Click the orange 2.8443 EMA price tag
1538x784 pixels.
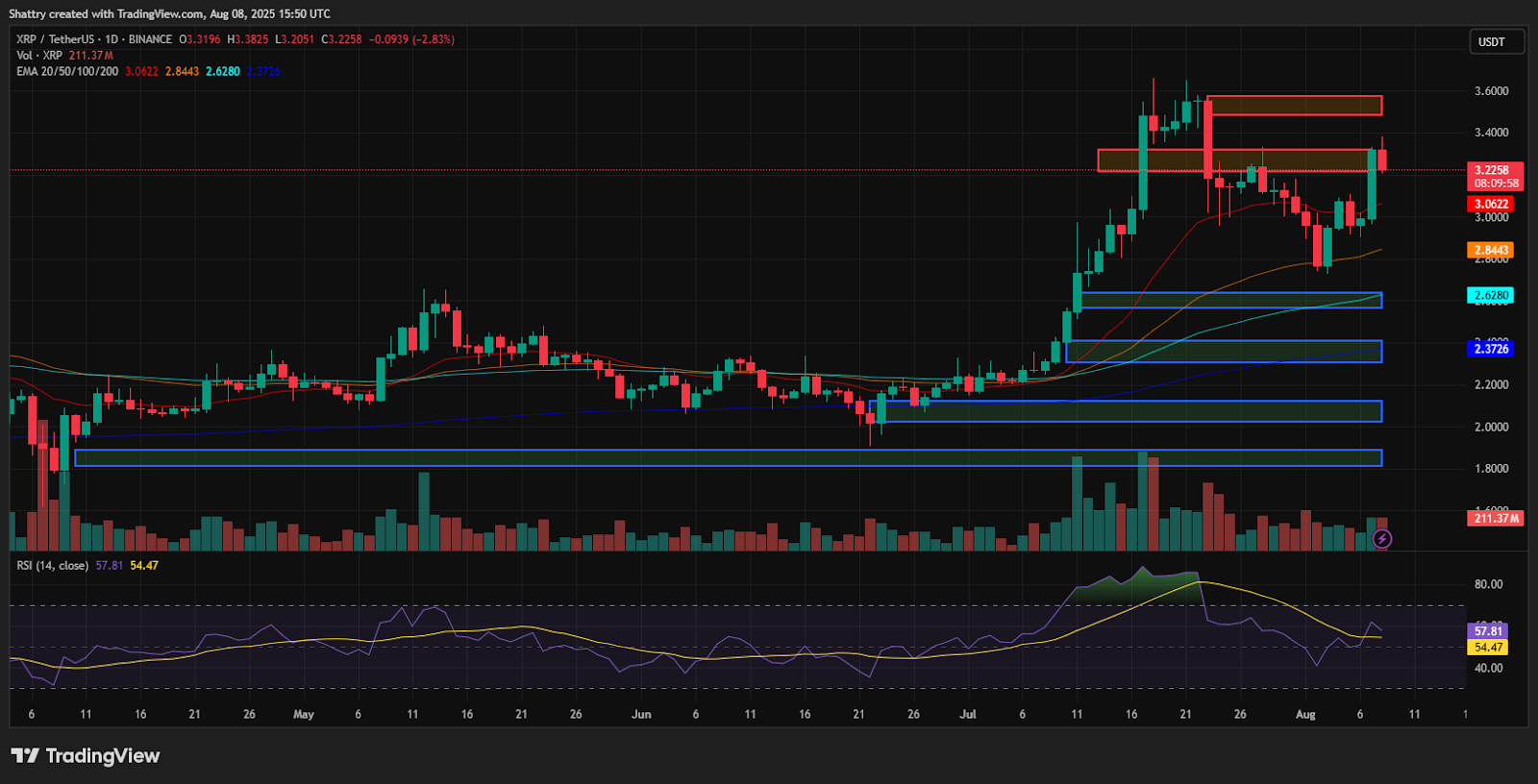tap(1490, 250)
